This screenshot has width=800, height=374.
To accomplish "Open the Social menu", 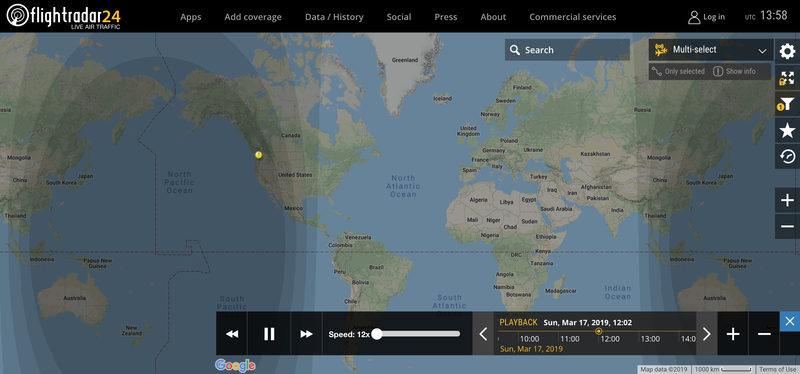I will 399,17.
